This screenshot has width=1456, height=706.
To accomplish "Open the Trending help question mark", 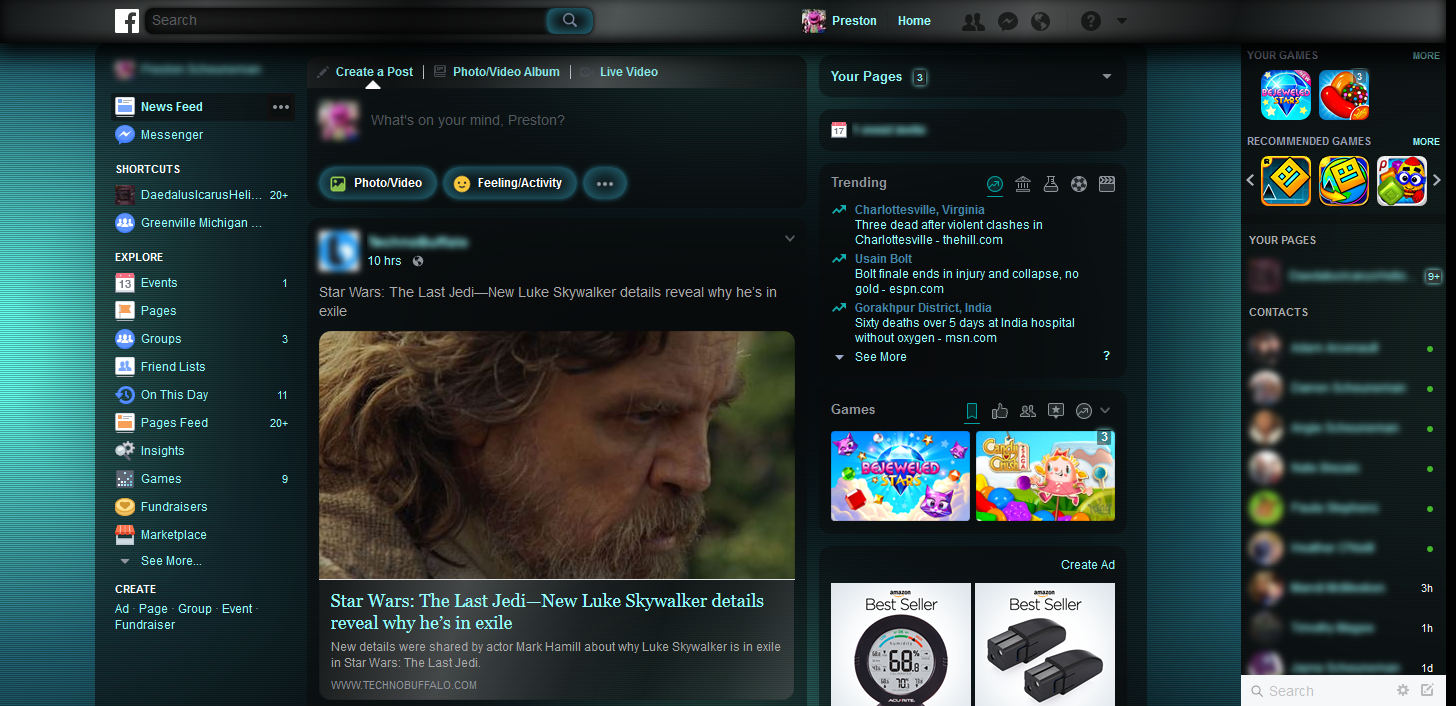I will pos(1106,356).
